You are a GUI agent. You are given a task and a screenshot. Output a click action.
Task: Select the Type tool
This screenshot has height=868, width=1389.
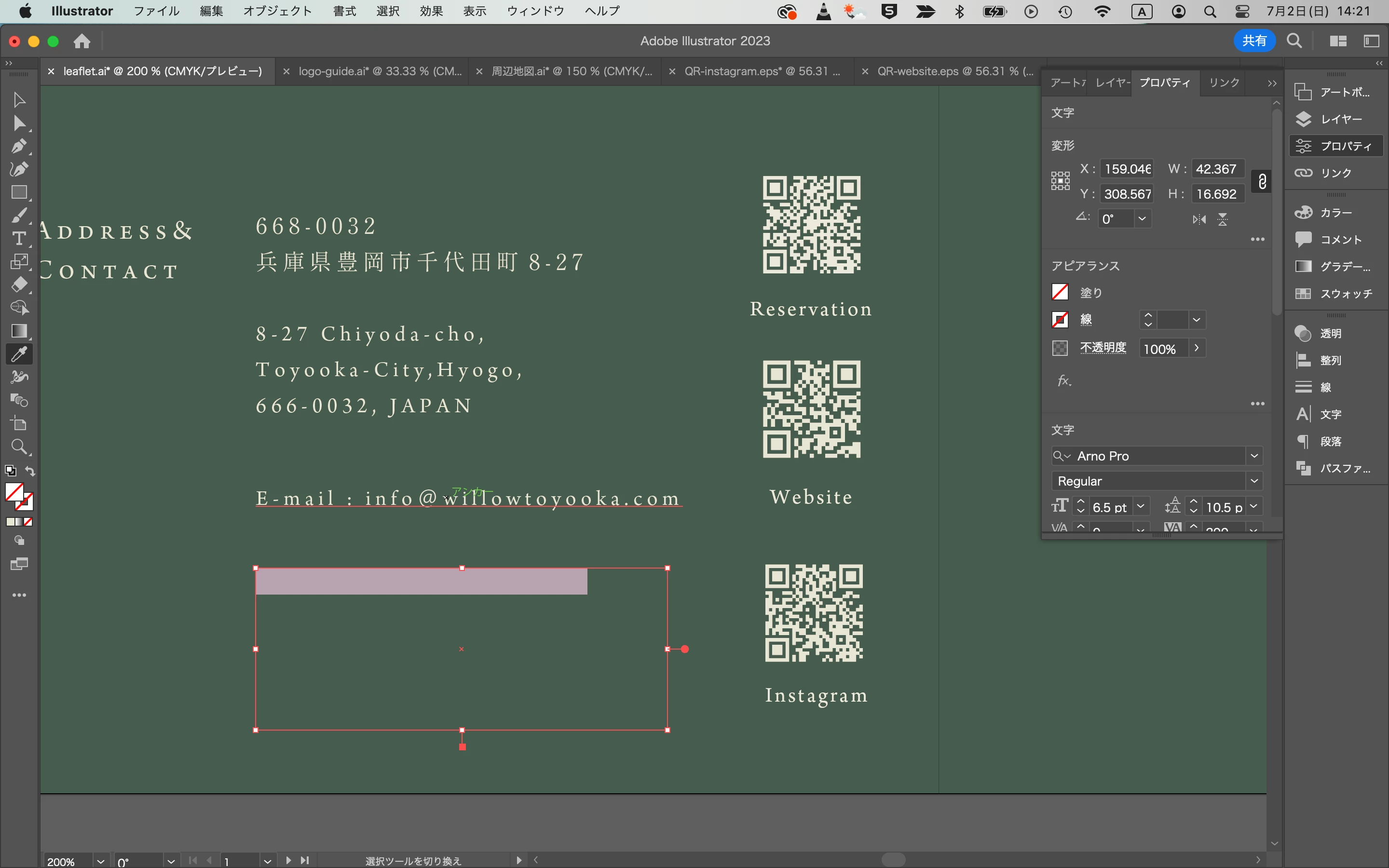[19, 238]
